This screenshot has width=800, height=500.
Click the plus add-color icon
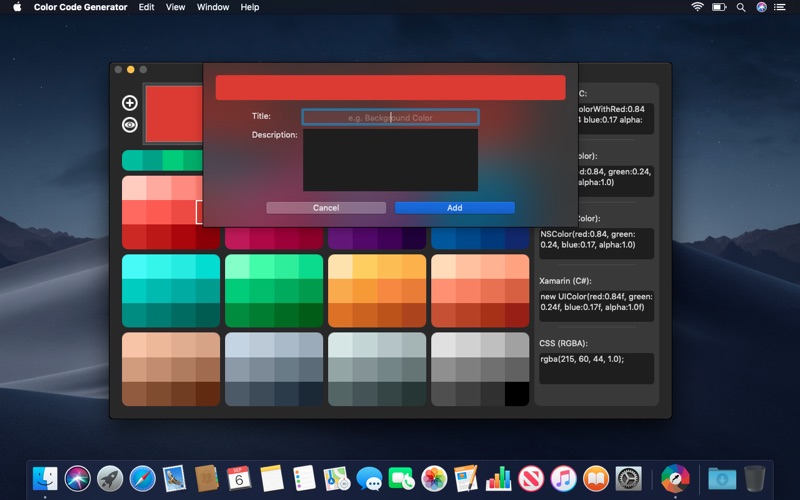tap(130, 103)
